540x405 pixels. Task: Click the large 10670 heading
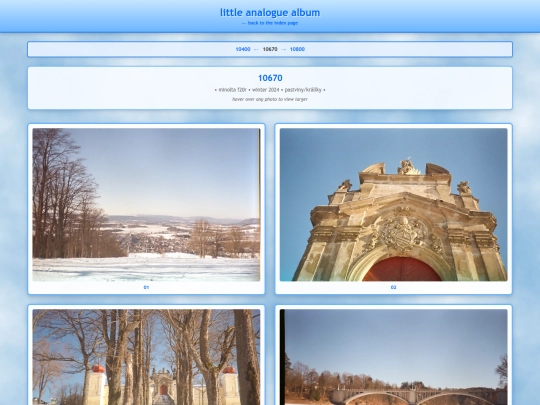coord(270,78)
